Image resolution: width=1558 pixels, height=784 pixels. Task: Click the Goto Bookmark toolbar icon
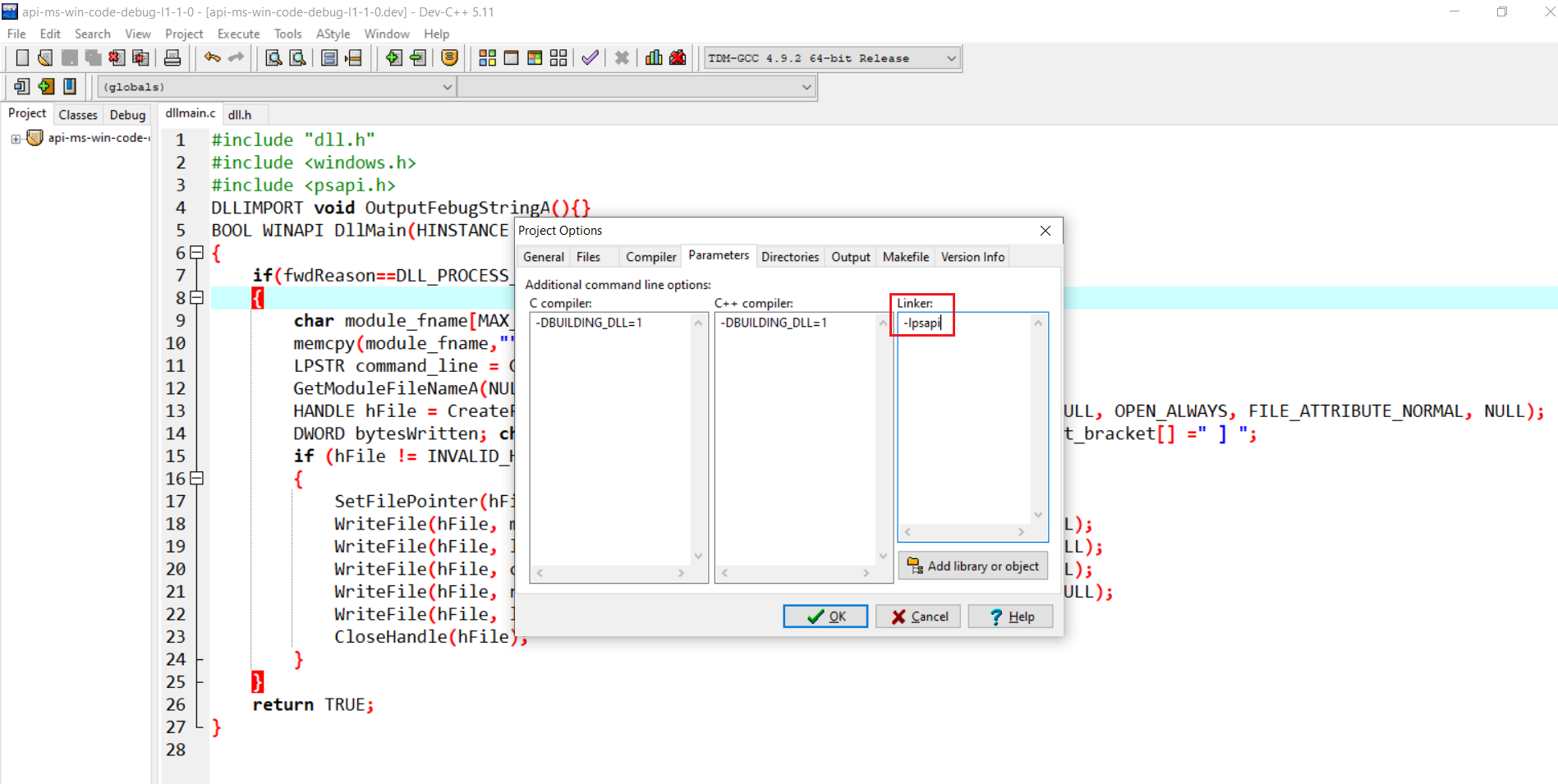pyautogui.click(x=70, y=86)
